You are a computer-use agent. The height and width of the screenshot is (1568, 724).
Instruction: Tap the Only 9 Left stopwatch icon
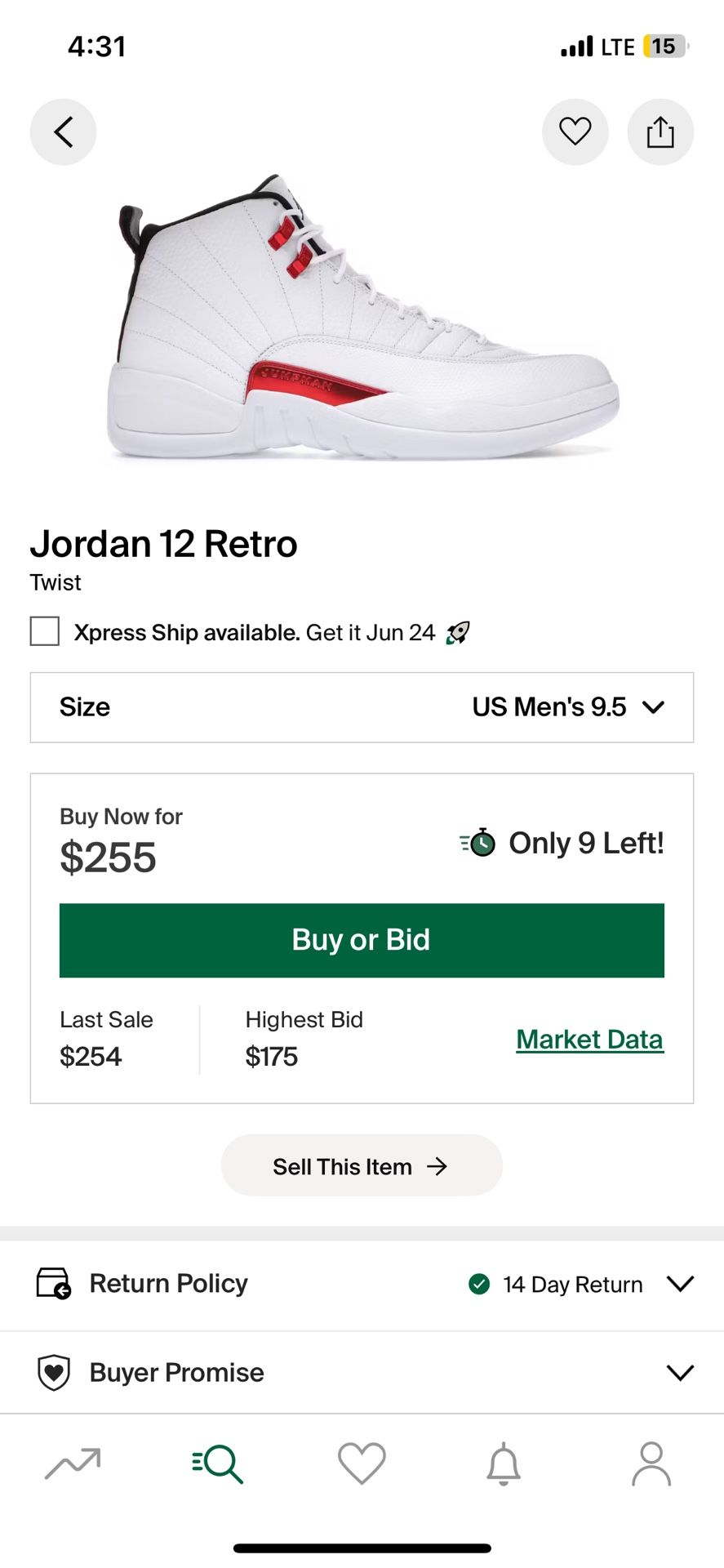pyautogui.click(x=478, y=842)
